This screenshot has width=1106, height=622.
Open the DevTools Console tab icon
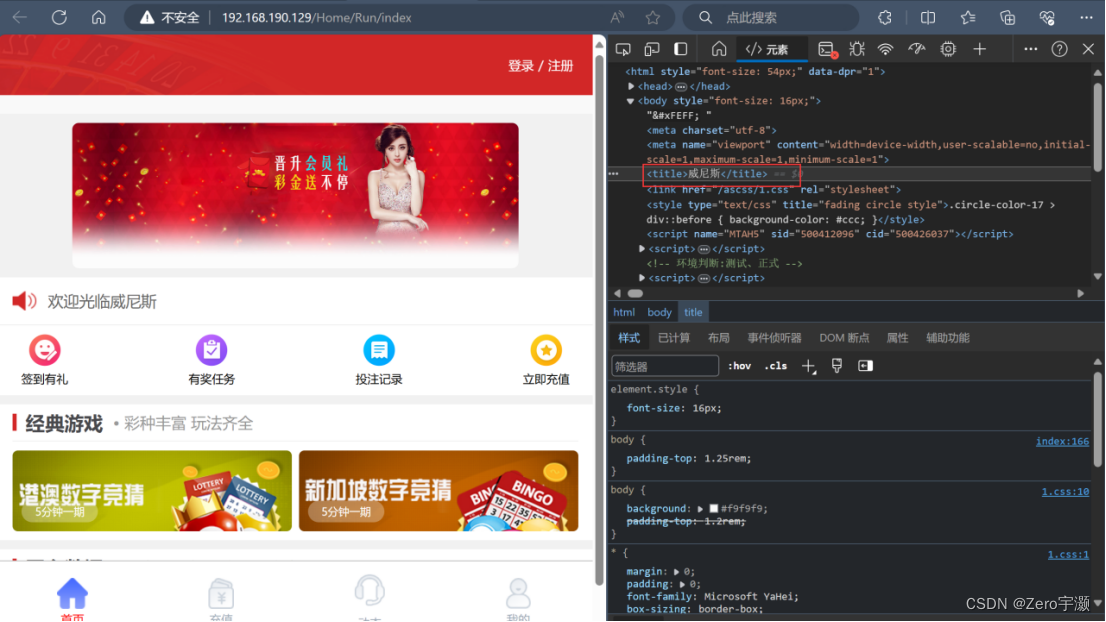coord(827,49)
